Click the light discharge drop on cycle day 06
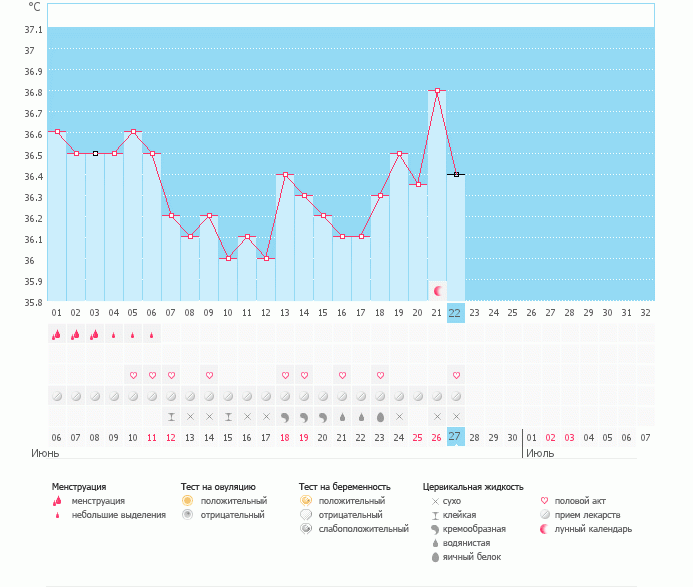Screen dimensions: 693x587 pos(152,336)
